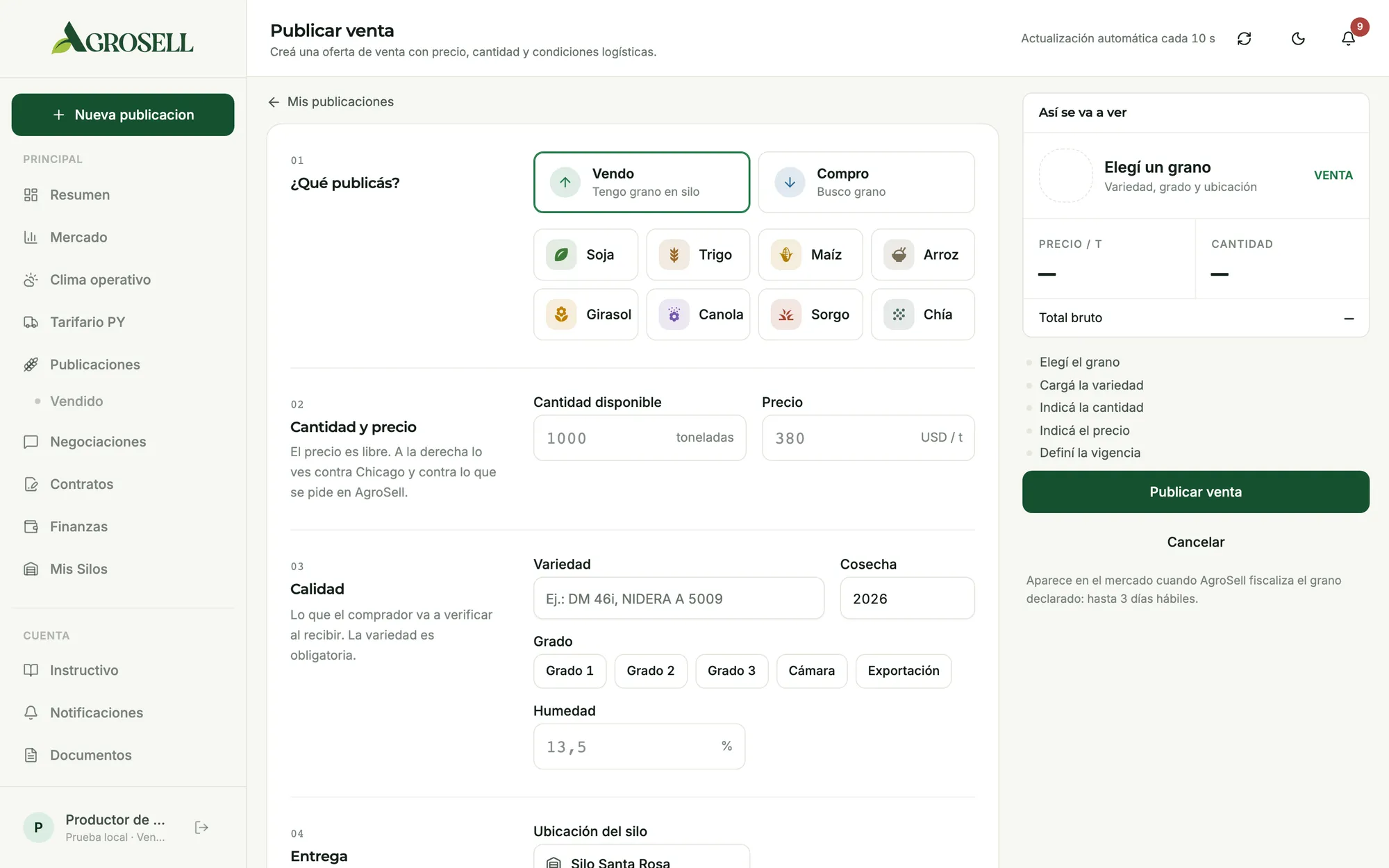Click the Arroz bowl icon
This screenshot has width=1389, height=868.
tap(899, 255)
